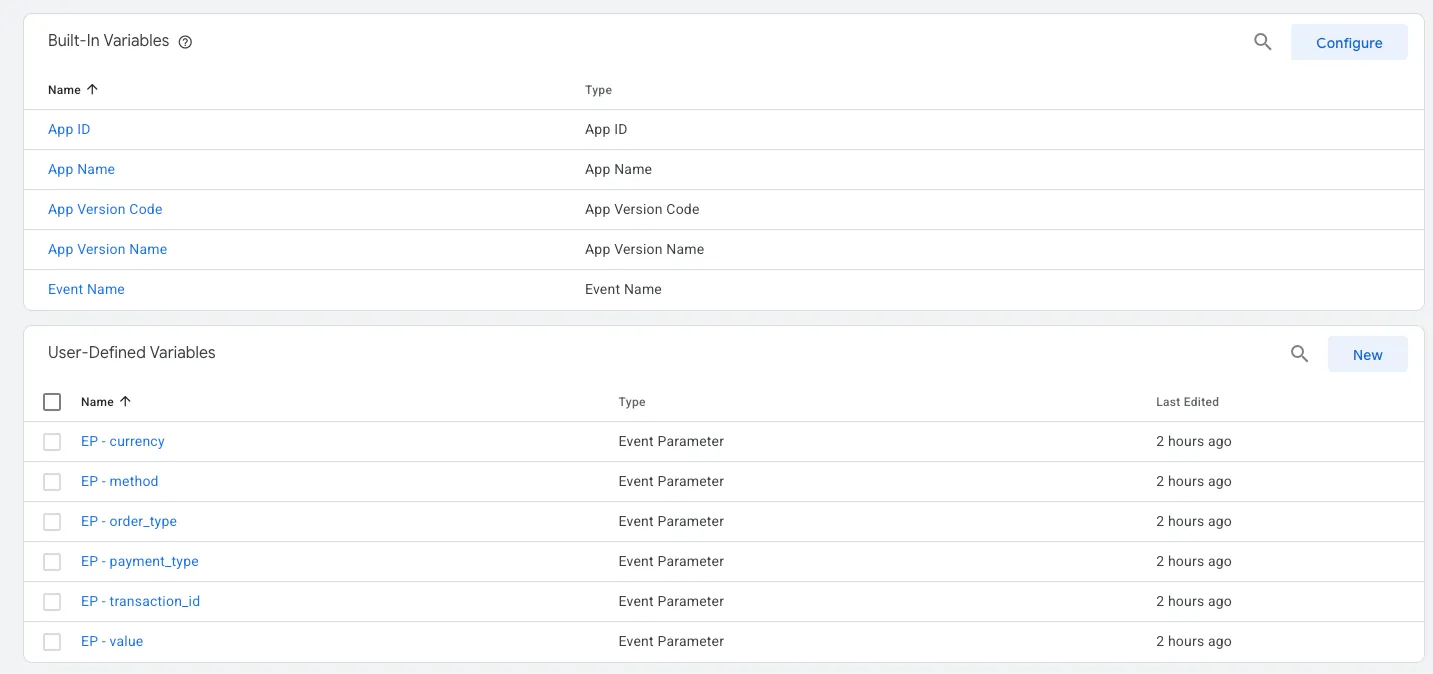The image size is (1433, 674).
Task: Tick the EP - value checkbox
Action: 52,642
